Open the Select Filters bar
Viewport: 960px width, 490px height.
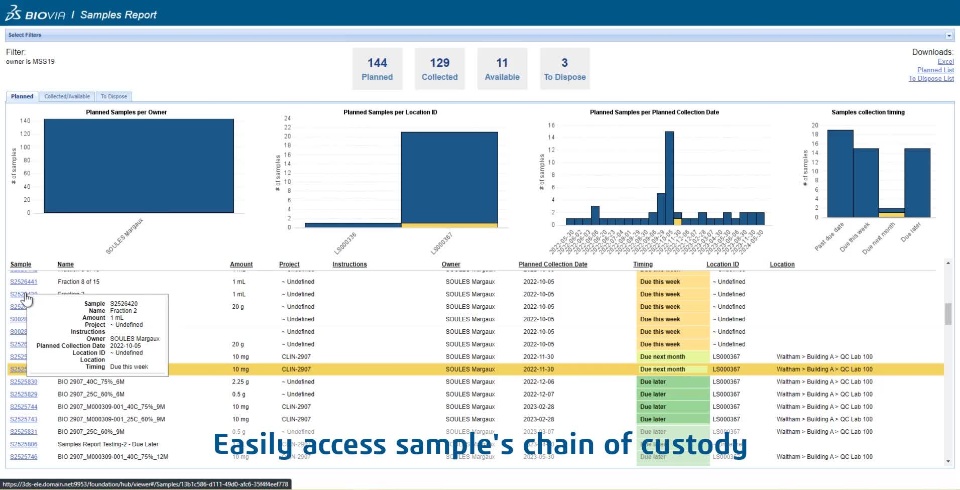pyautogui.click(x=479, y=36)
